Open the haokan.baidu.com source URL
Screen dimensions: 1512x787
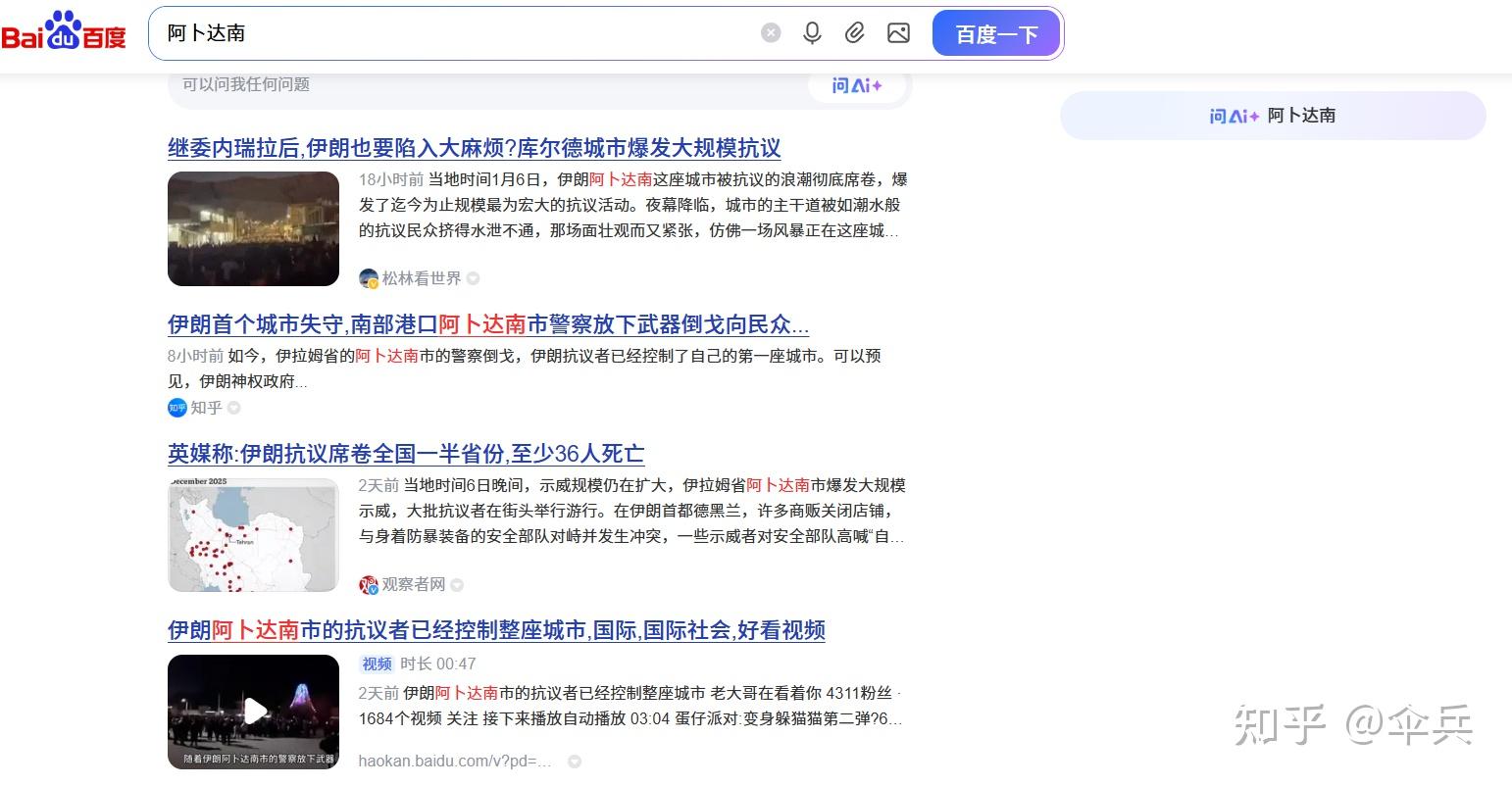coord(455,761)
